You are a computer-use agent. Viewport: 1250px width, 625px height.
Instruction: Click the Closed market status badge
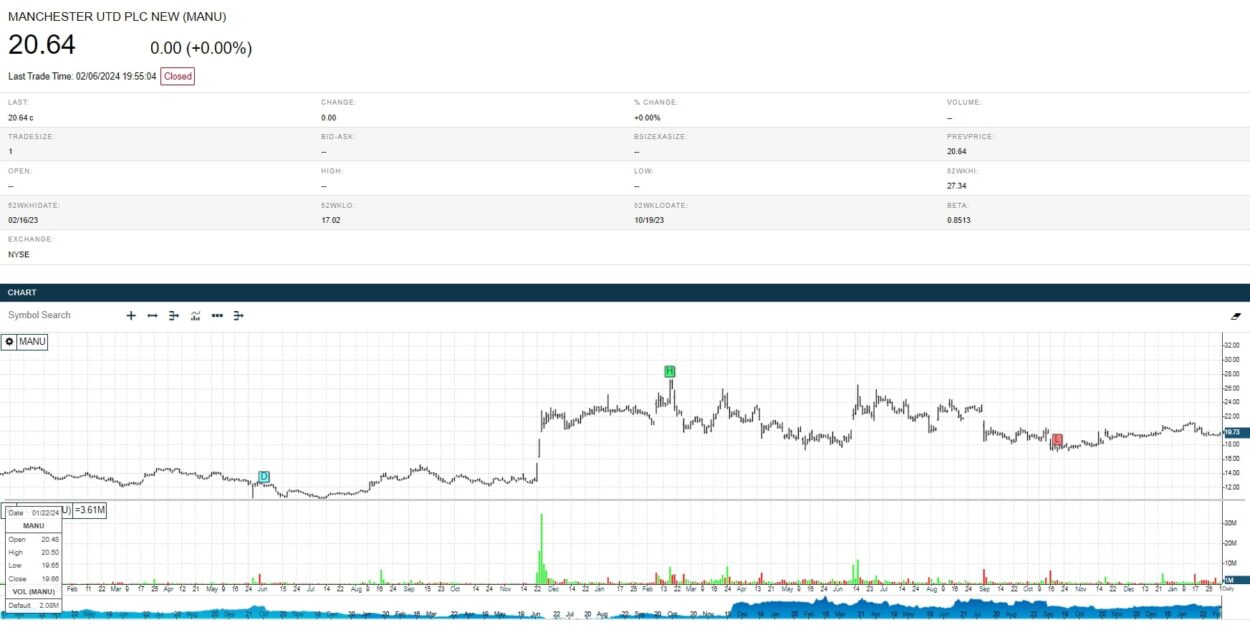(x=178, y=76)
